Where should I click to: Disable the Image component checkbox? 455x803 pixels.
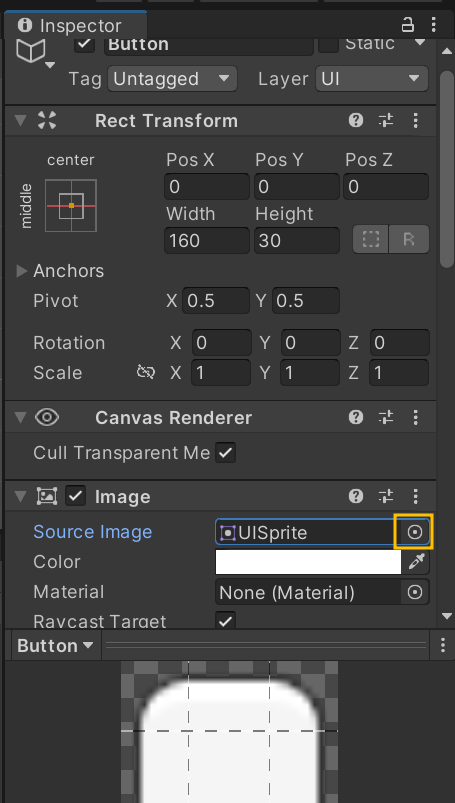point(75,496)
